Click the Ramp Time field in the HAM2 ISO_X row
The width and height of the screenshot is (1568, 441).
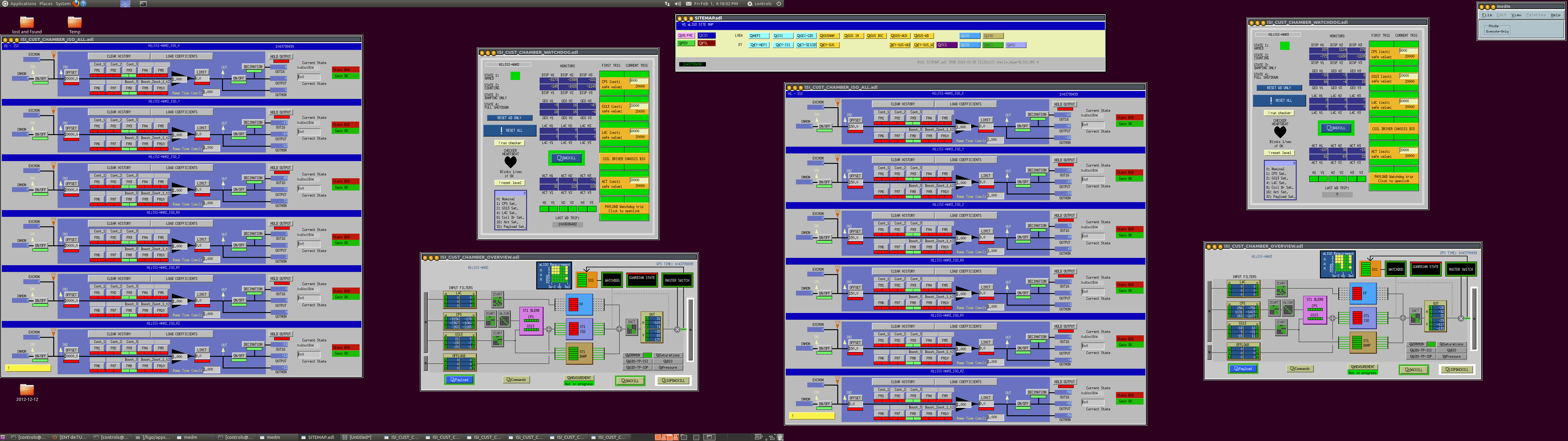(211, 92)
